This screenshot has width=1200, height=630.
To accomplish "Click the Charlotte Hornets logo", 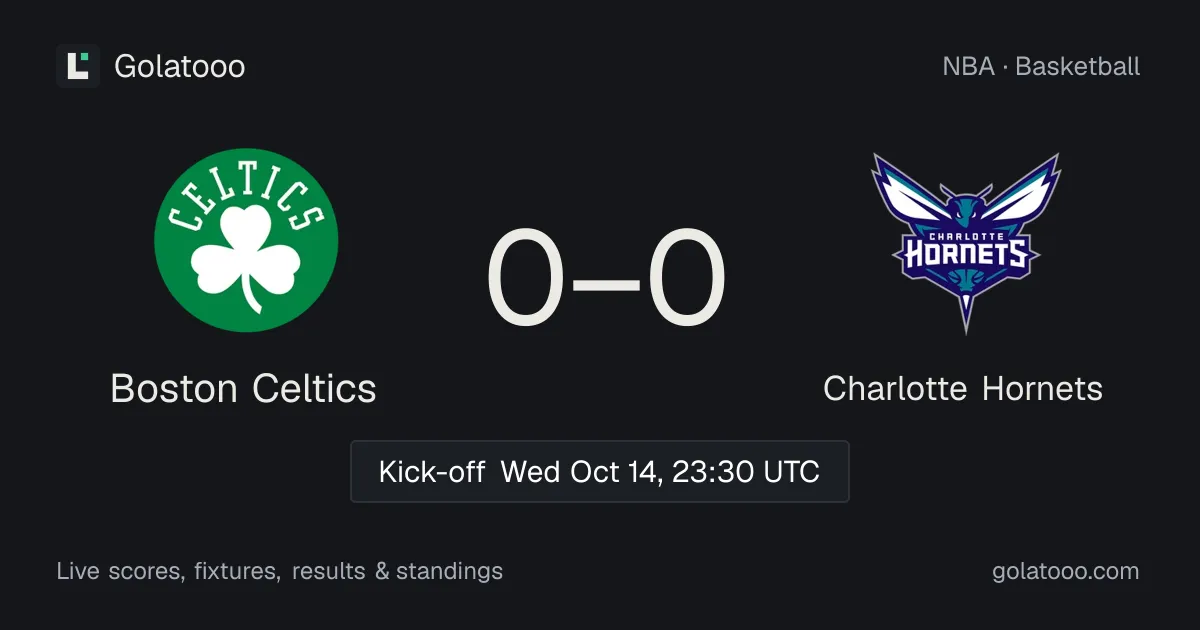I will coord(965,242).
